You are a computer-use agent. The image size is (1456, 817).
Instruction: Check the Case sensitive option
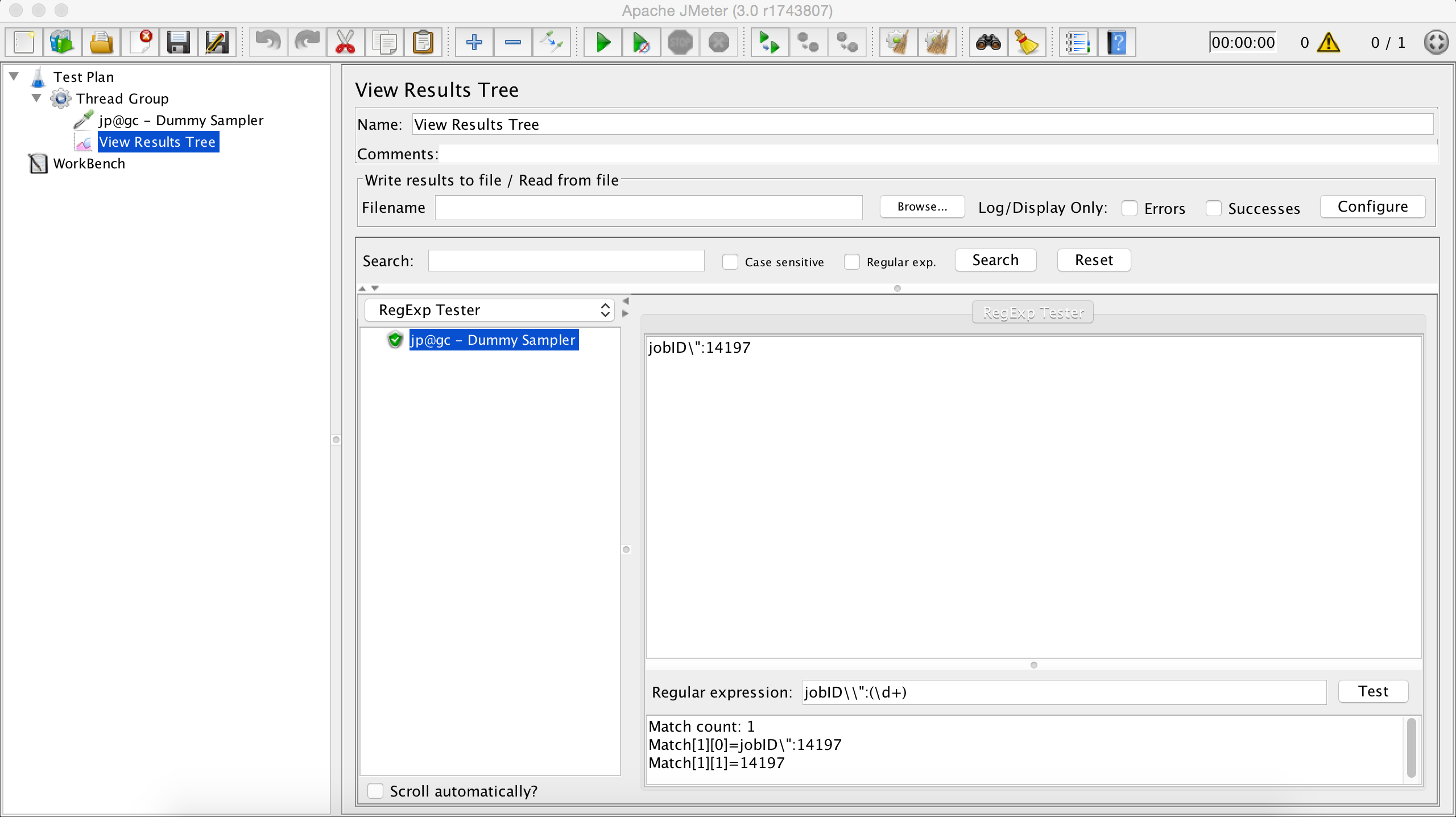tap(730, 262)
